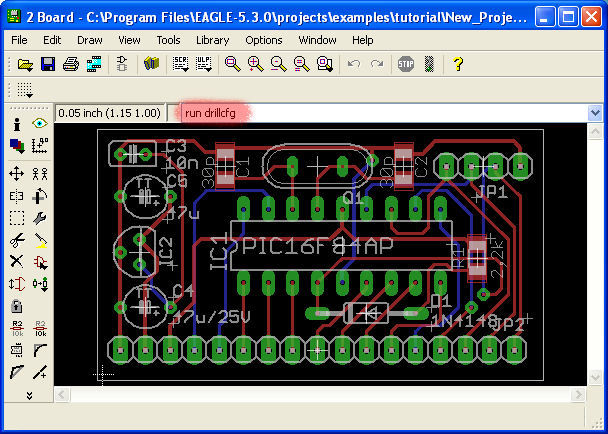Viewport: 608px width, 434px height.
Task: Open help with the question mark
Action: (458, 64)
